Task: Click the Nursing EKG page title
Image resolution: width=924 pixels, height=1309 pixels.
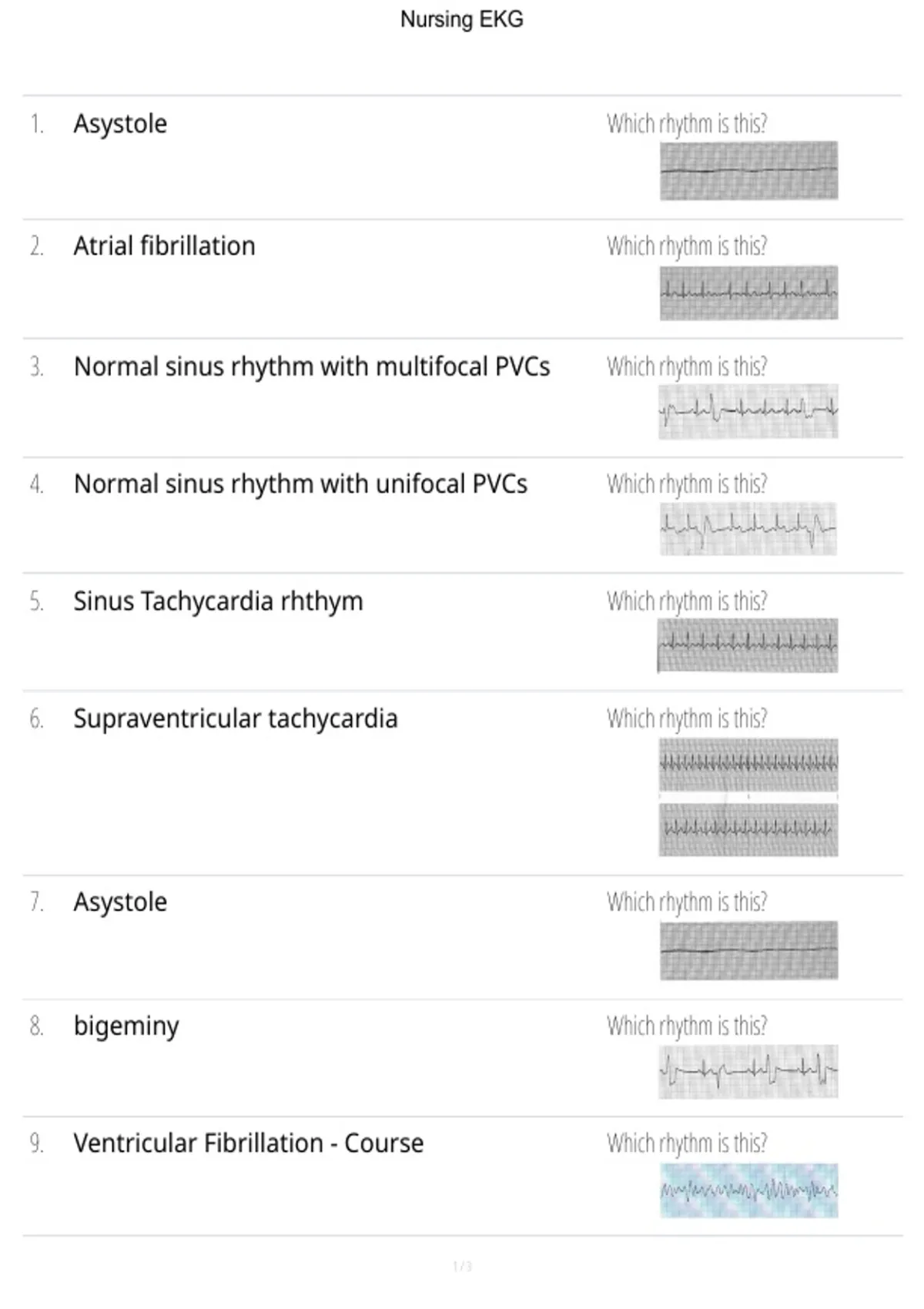Action: [x=462, y=19]
